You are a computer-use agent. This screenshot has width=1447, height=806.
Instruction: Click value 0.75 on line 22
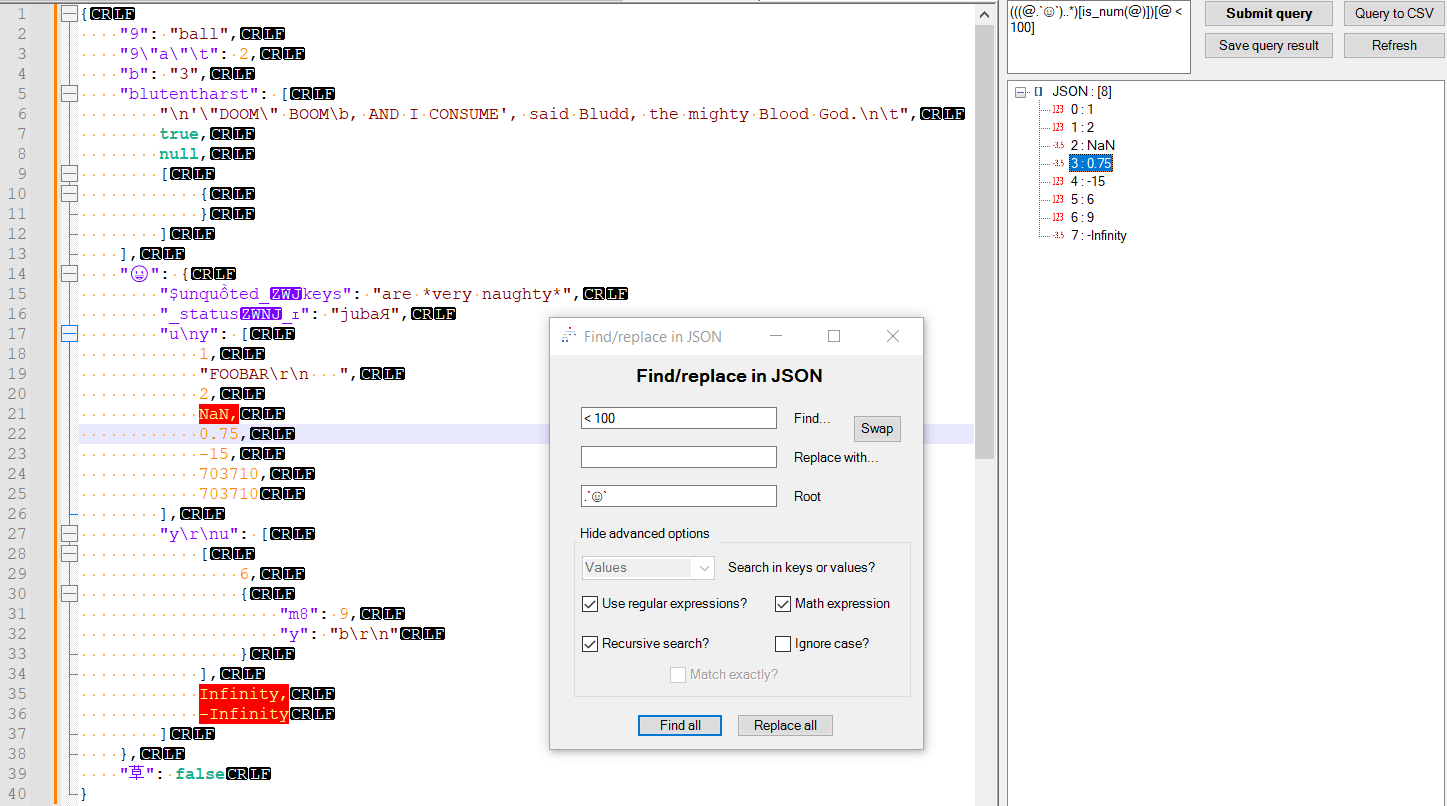tap(219, 434)
